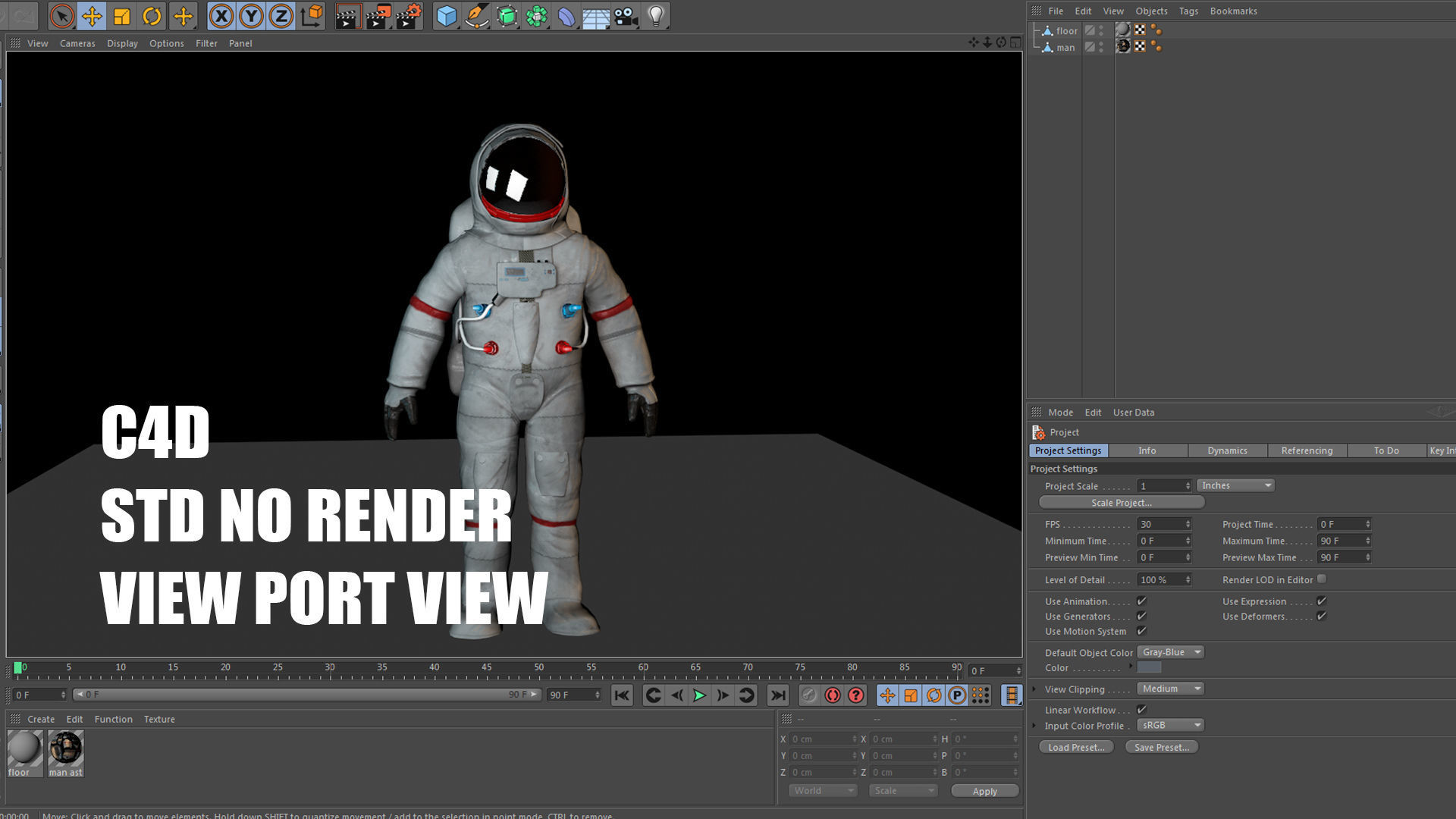
Task: Open viewport Cameras menu
Action: pyautogui.click(x=77, y=43)
